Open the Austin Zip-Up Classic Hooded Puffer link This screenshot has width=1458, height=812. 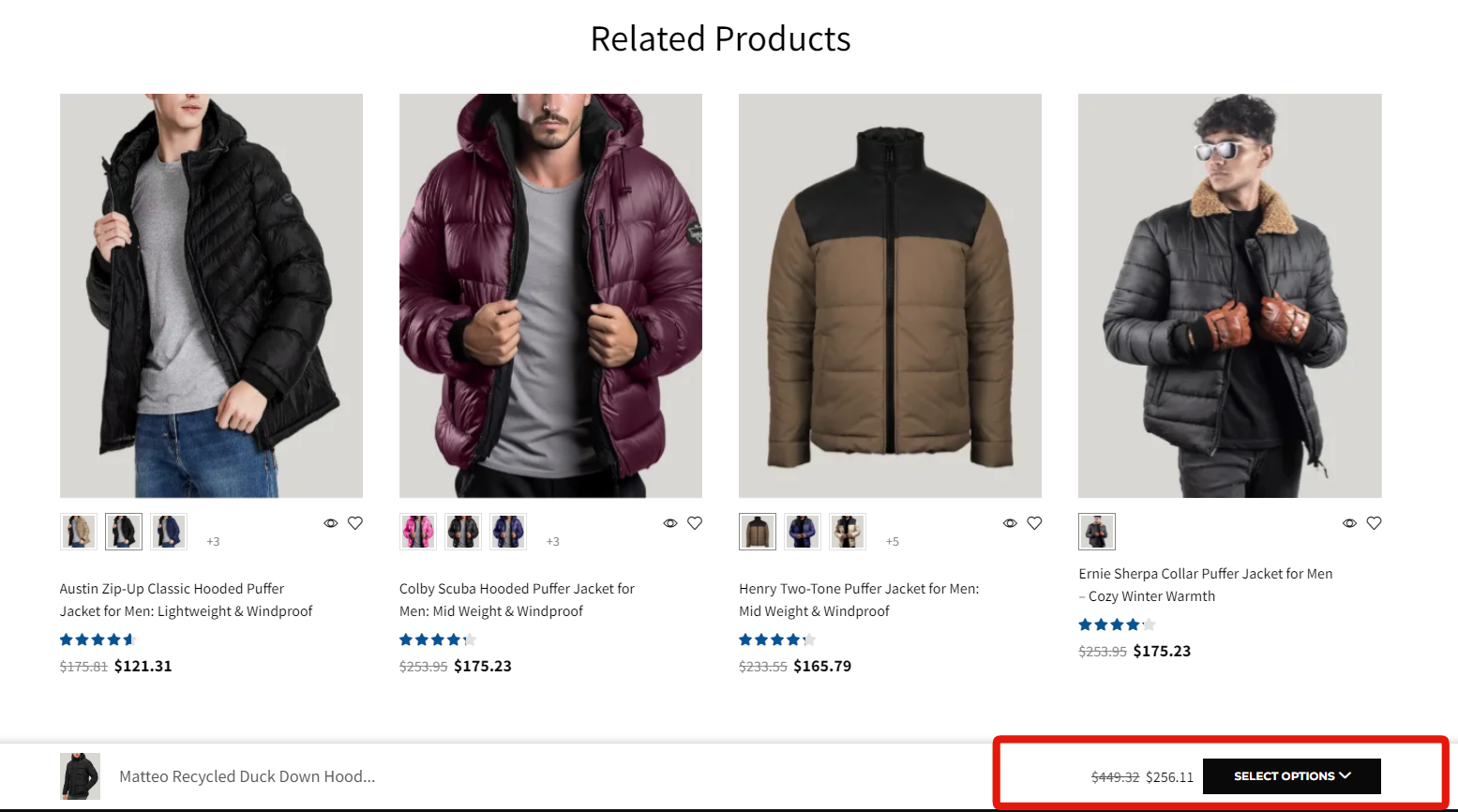click(186, 600)
